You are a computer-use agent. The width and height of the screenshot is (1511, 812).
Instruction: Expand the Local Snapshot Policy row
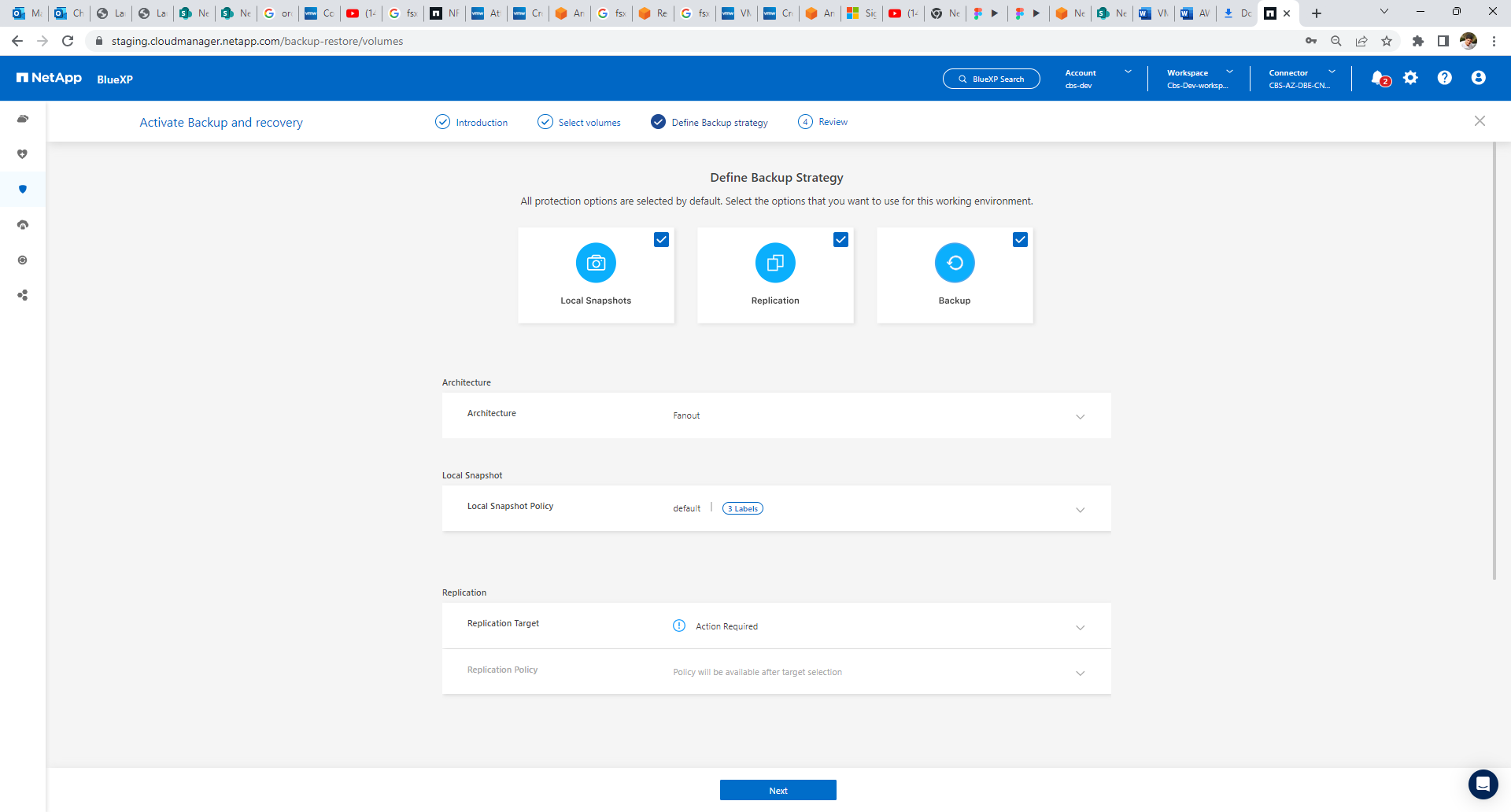[x=1080, y=509]
